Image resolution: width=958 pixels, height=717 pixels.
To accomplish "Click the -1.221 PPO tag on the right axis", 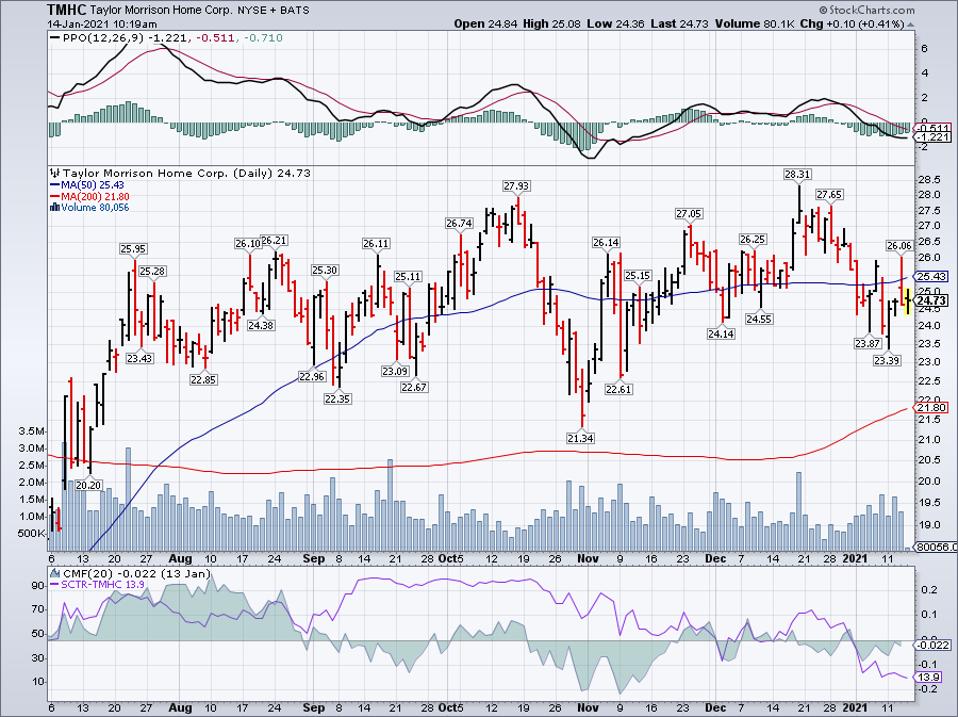I will [x=933, y=137].
